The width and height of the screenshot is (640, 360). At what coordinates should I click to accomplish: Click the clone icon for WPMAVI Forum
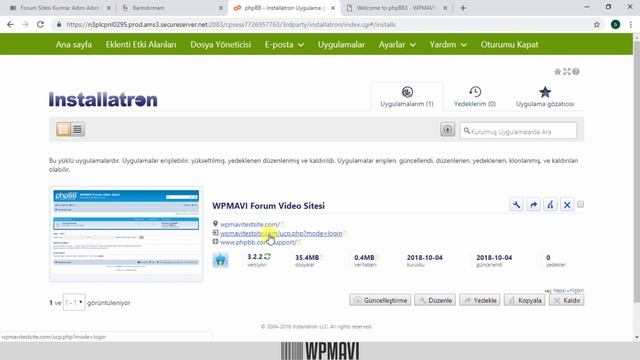pyautogui.click(x=550, y=204)
